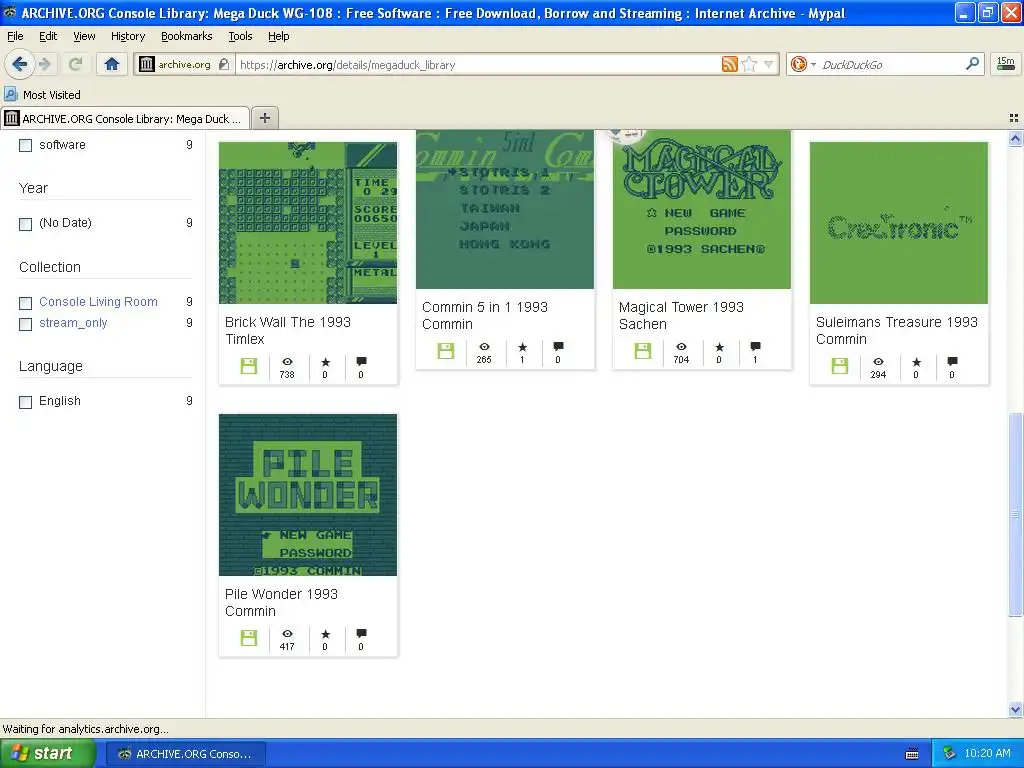This screenshot has width=1024, height=768.
Task: Click favorites star on Pile Wonder
Action: click(x=325, y=634)
